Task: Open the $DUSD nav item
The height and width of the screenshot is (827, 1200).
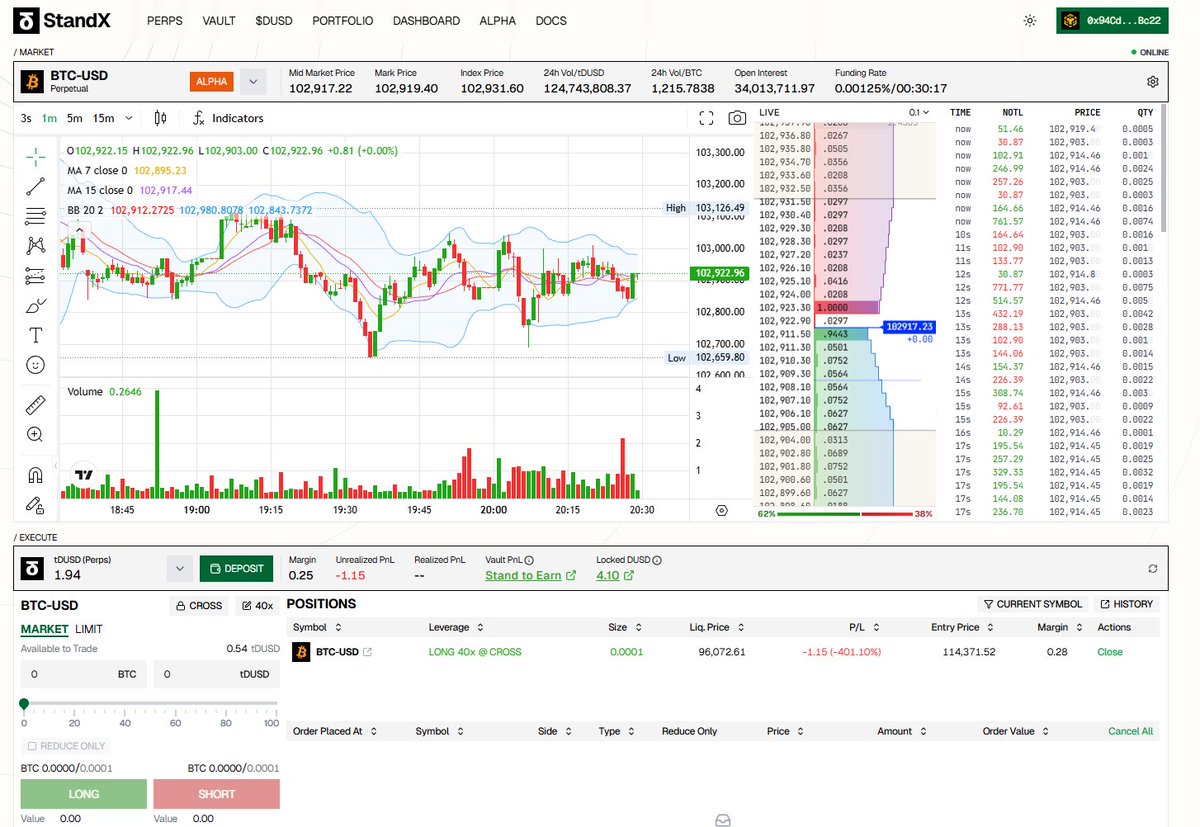Action: pyautogui.click(x=274, y=21)
